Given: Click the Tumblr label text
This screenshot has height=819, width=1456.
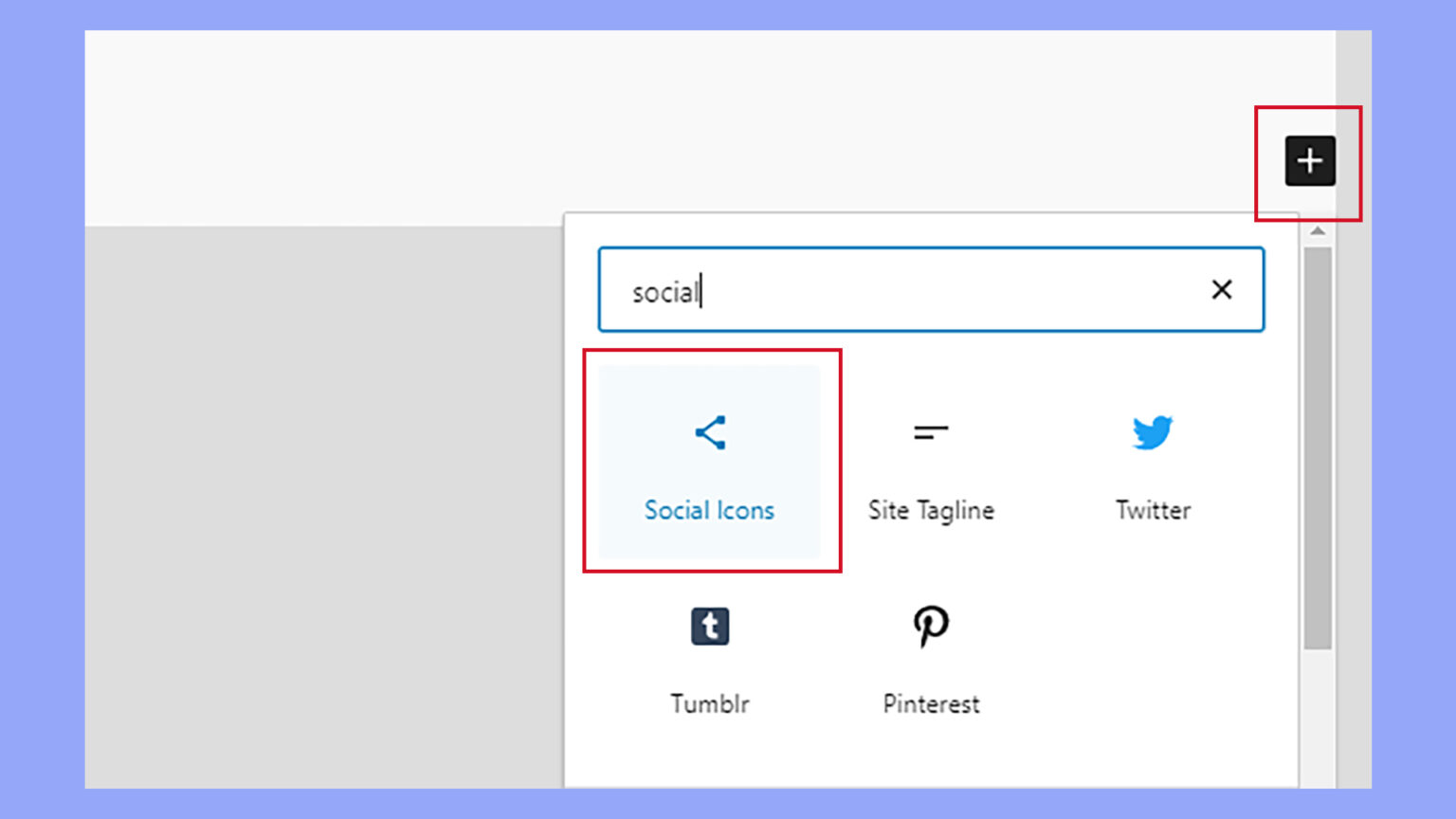Looking at the screenshot, I should click(x=710, y=703).
